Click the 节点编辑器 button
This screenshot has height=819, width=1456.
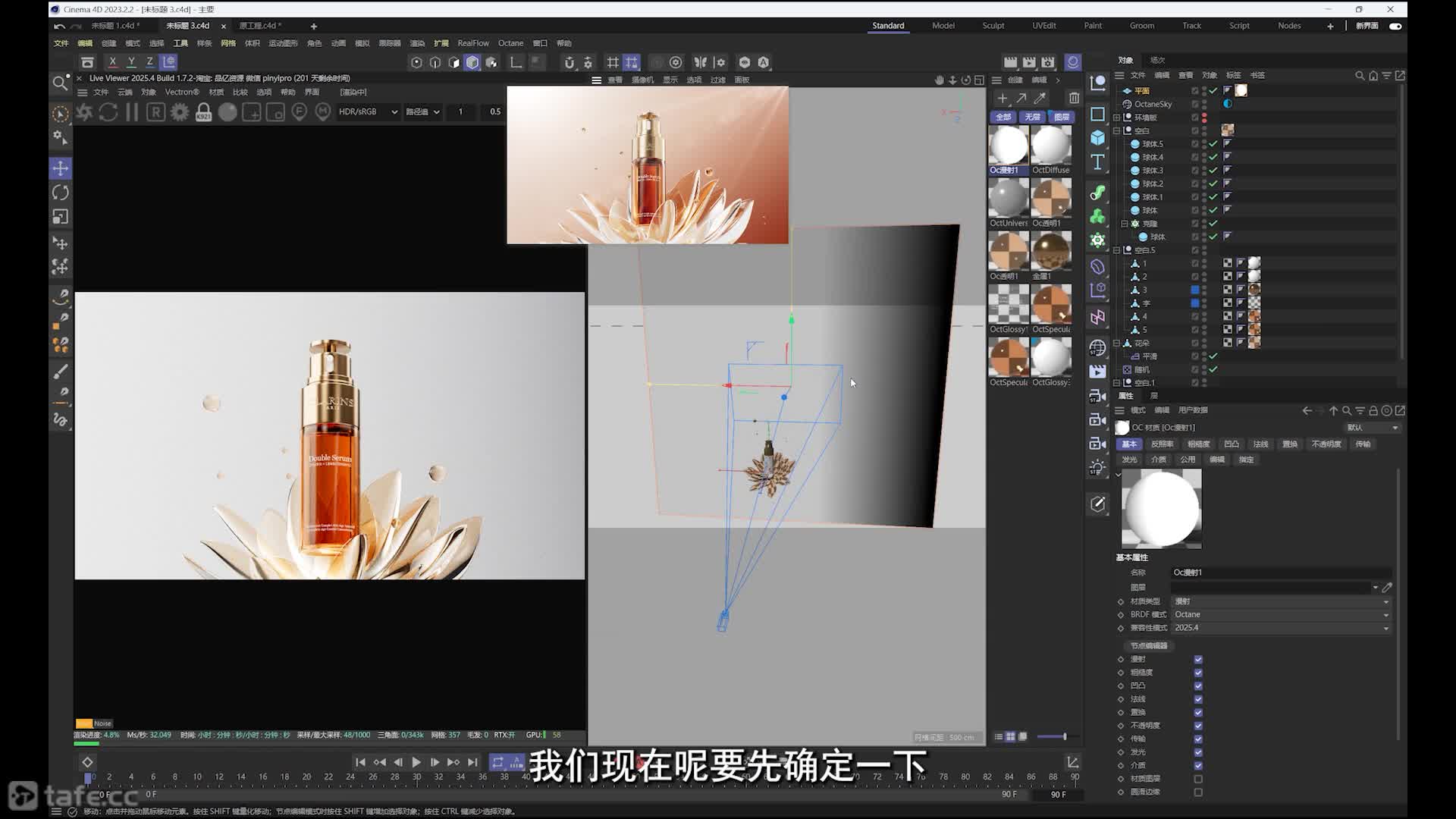1149,646
